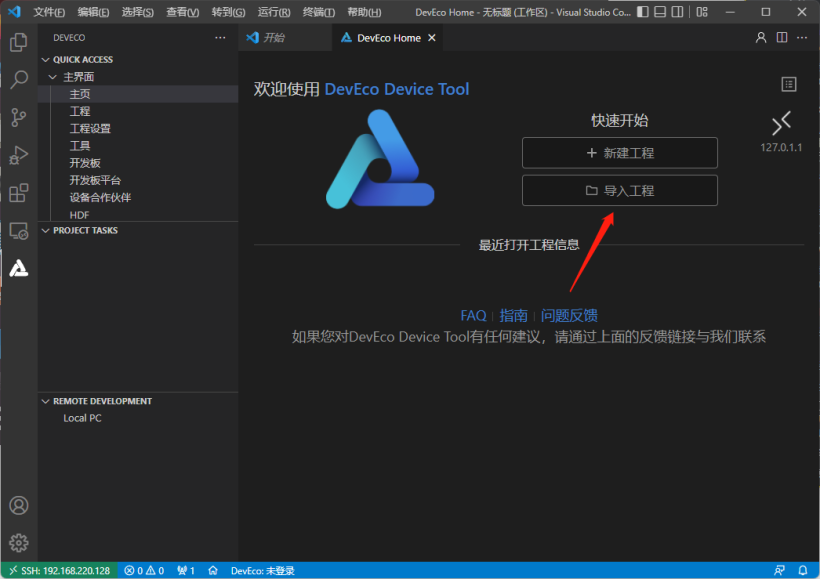Click the DevEco Device Tool activity icon
820x579 pixels.
tap(18, 268)
